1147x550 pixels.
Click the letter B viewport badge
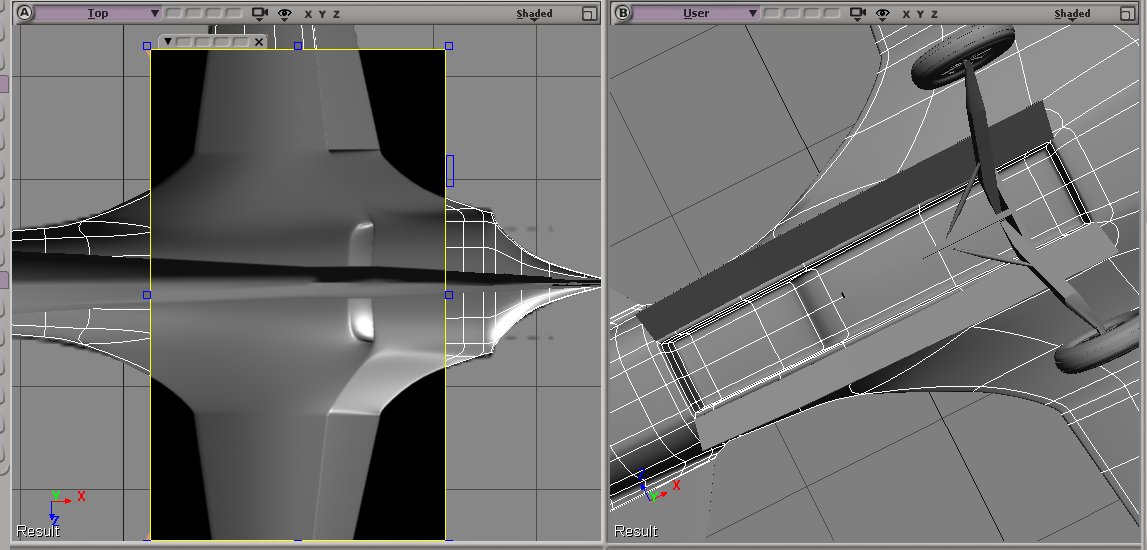(622, 13)
